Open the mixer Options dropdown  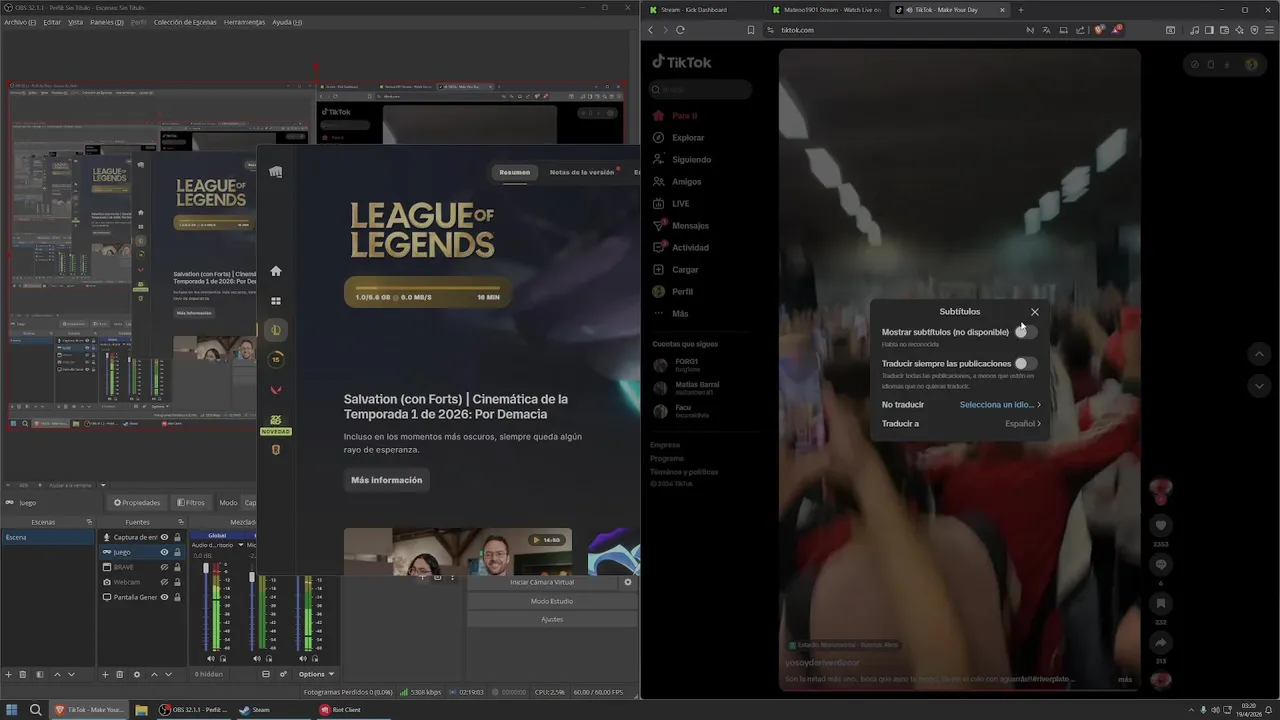point(316,674)
